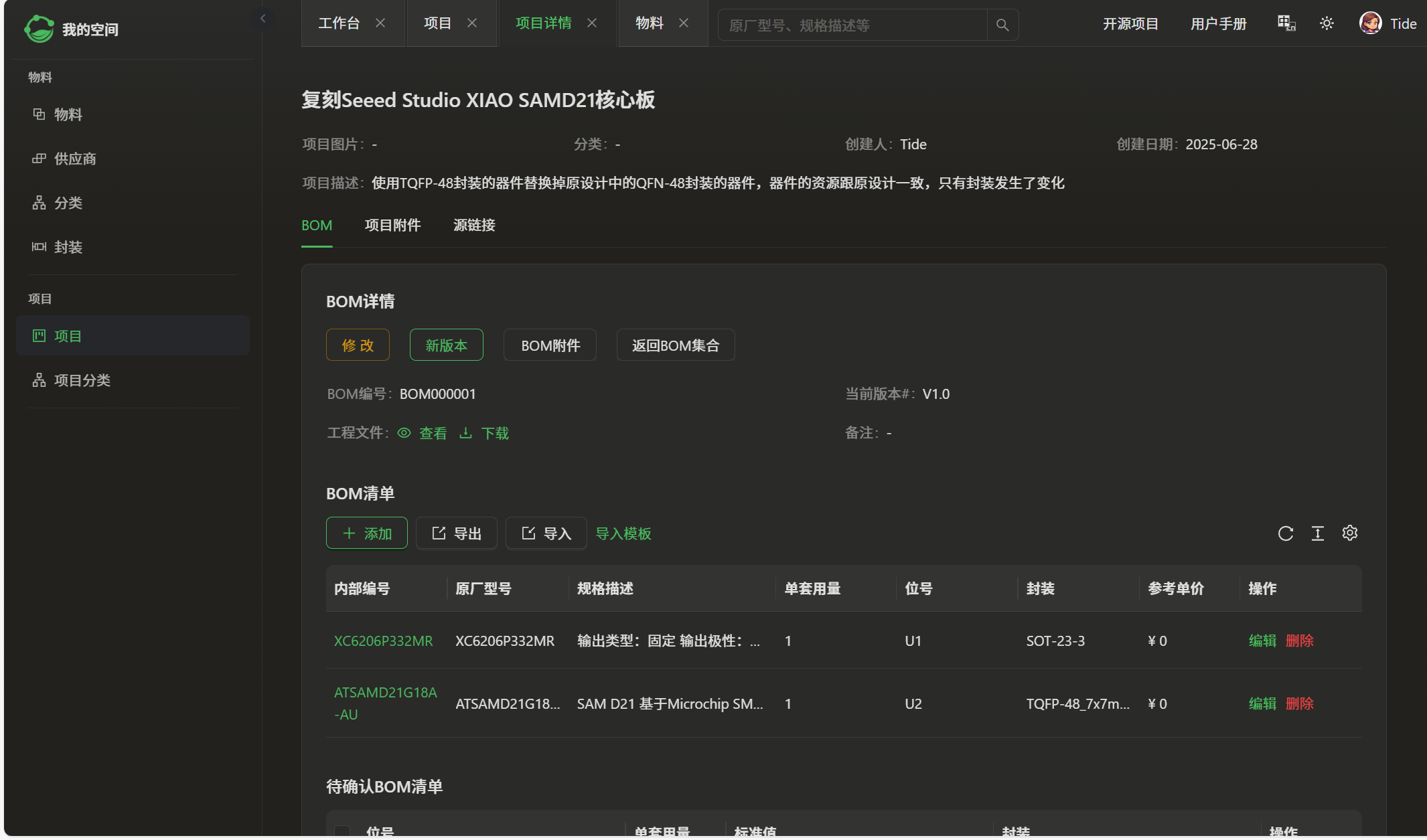Open BOM table column settings gear
This screenshot has height=840, width=1427.
(x=1350, y=533)
